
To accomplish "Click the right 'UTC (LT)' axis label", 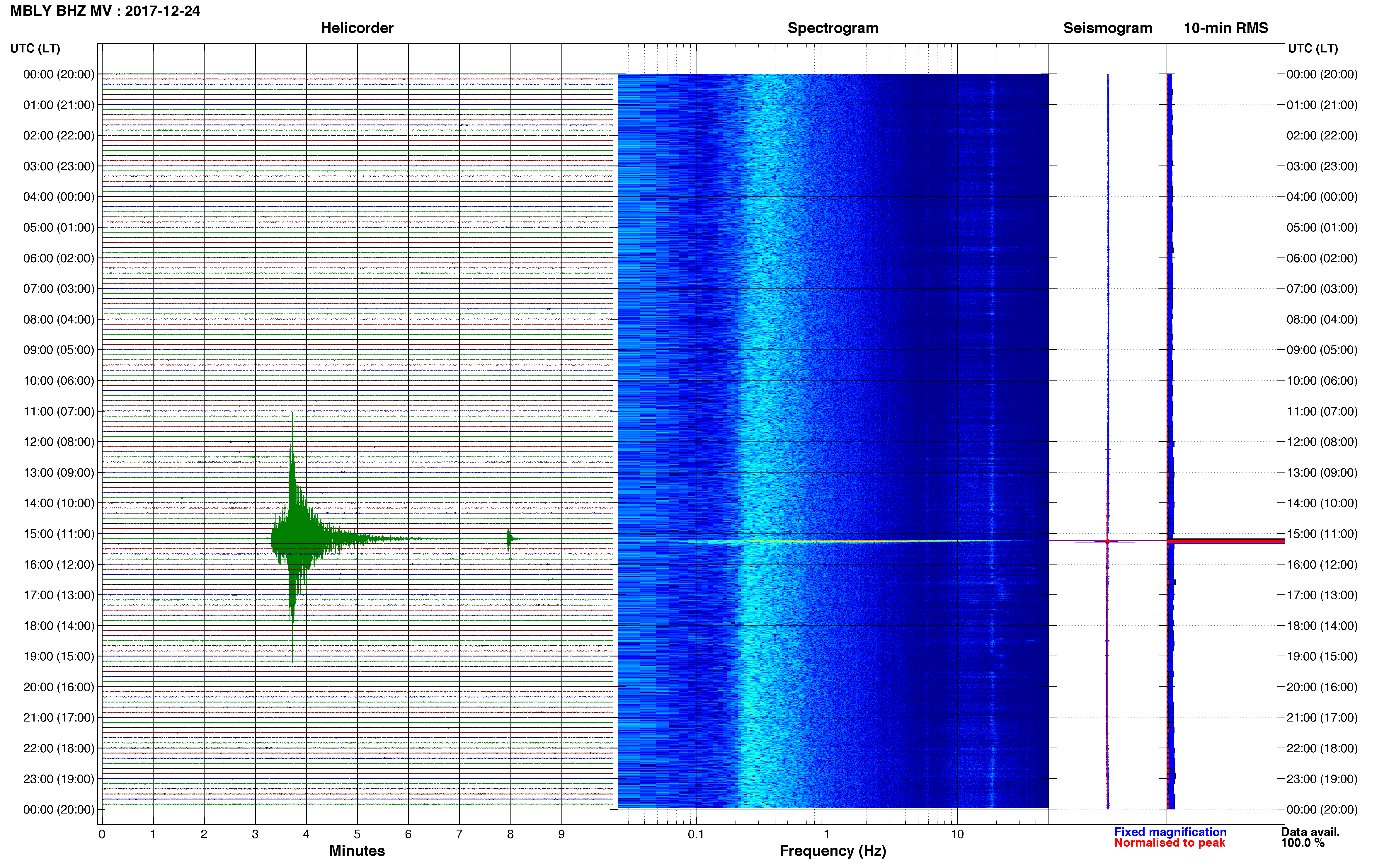I will [x=1313, y=48].
